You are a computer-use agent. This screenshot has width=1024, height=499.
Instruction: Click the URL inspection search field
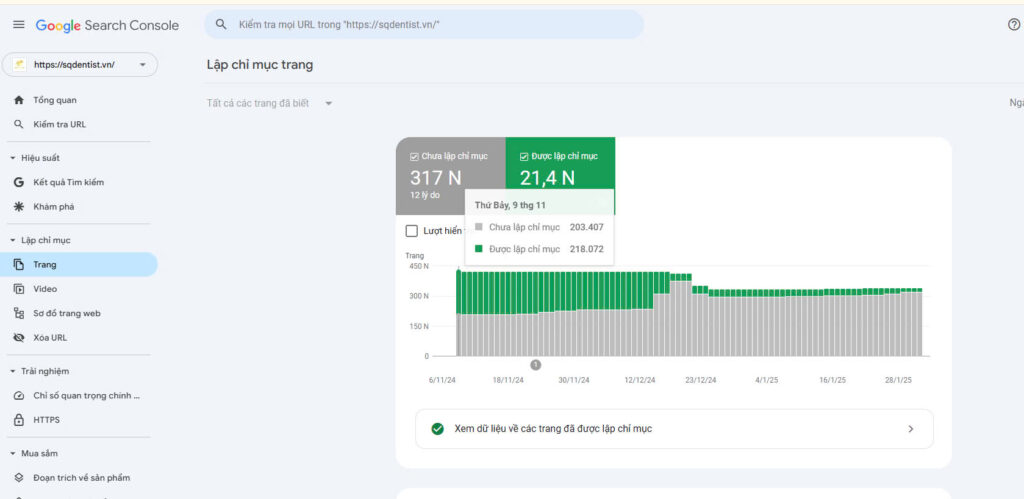[x=424, y=24]
